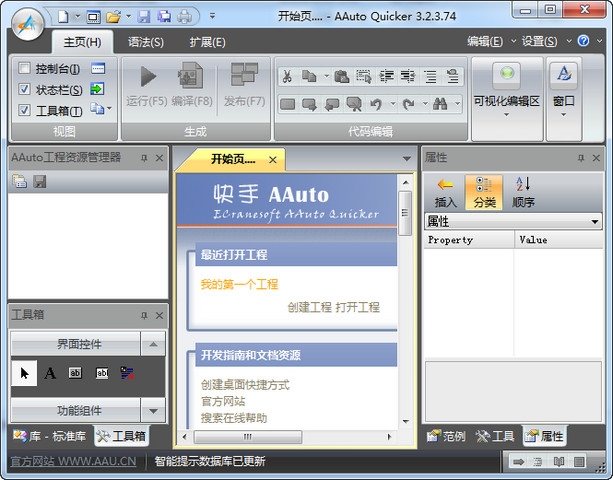Click the Run (F5) play icon
Screen dimensions: 613x480
pos(148,76)
